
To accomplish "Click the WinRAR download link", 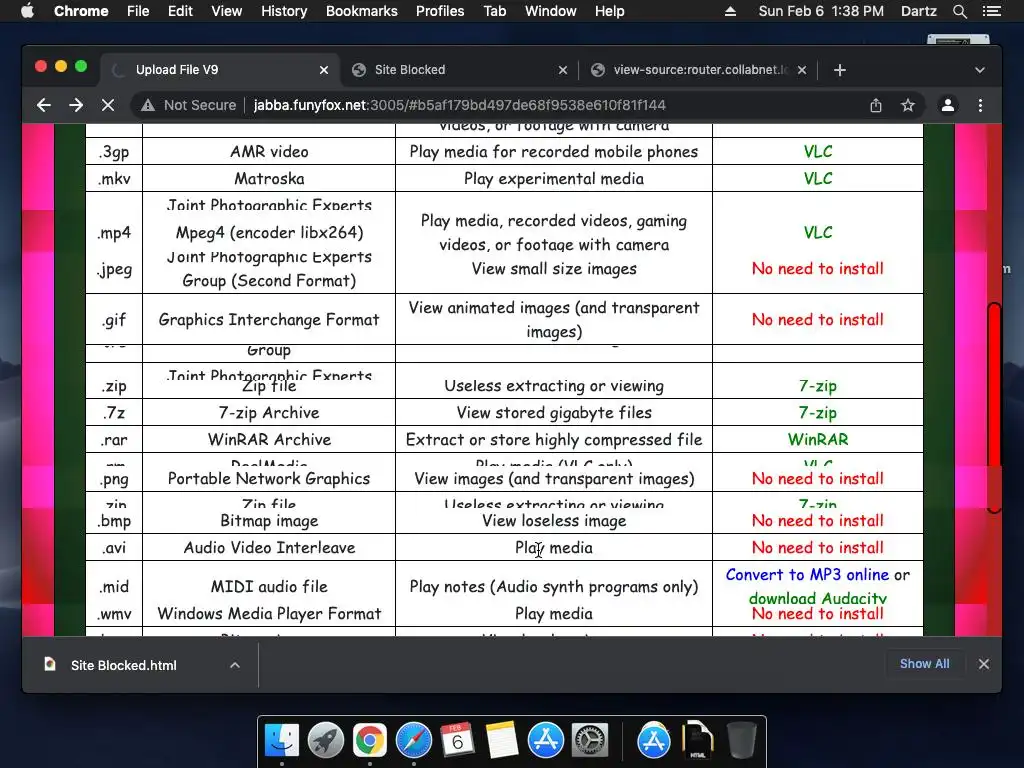I will click(818, 440).
